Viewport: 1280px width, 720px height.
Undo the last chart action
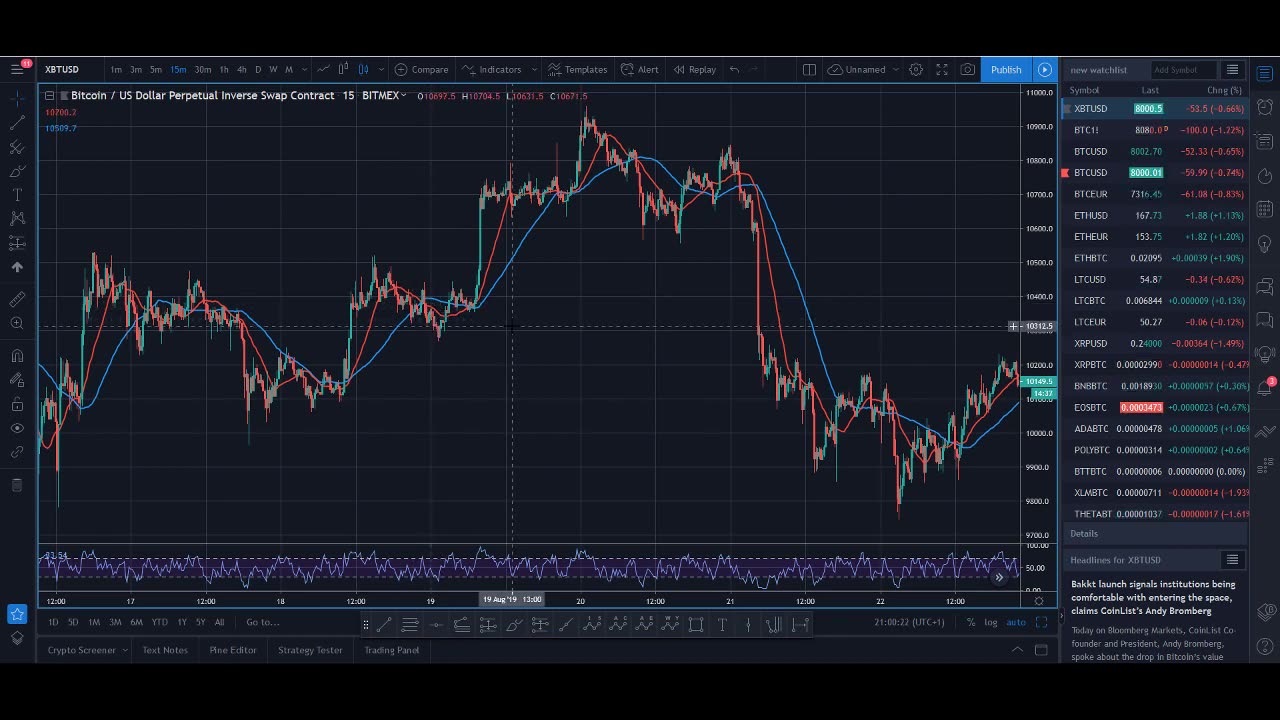point(734,69)
